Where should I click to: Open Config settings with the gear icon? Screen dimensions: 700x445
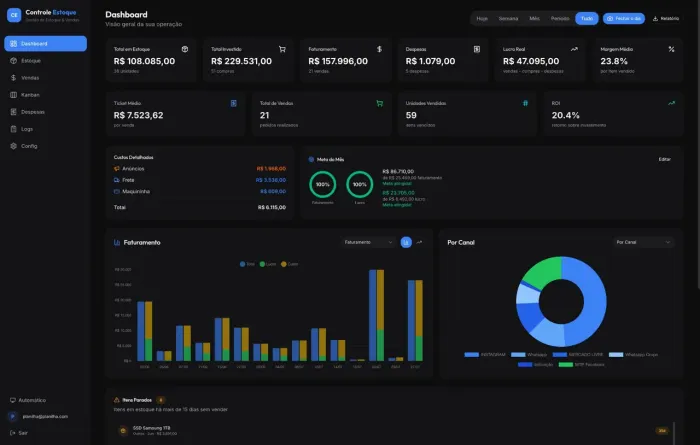click(13, 146)
